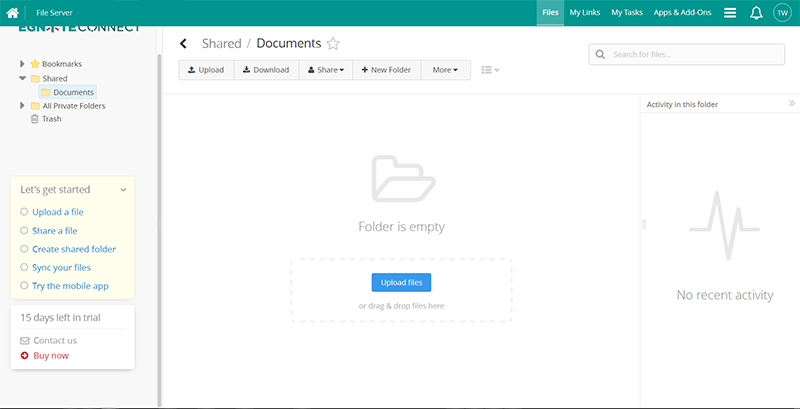The image size is (800, 409).
Task: Open the Share a file link
Action: [55, 231]
